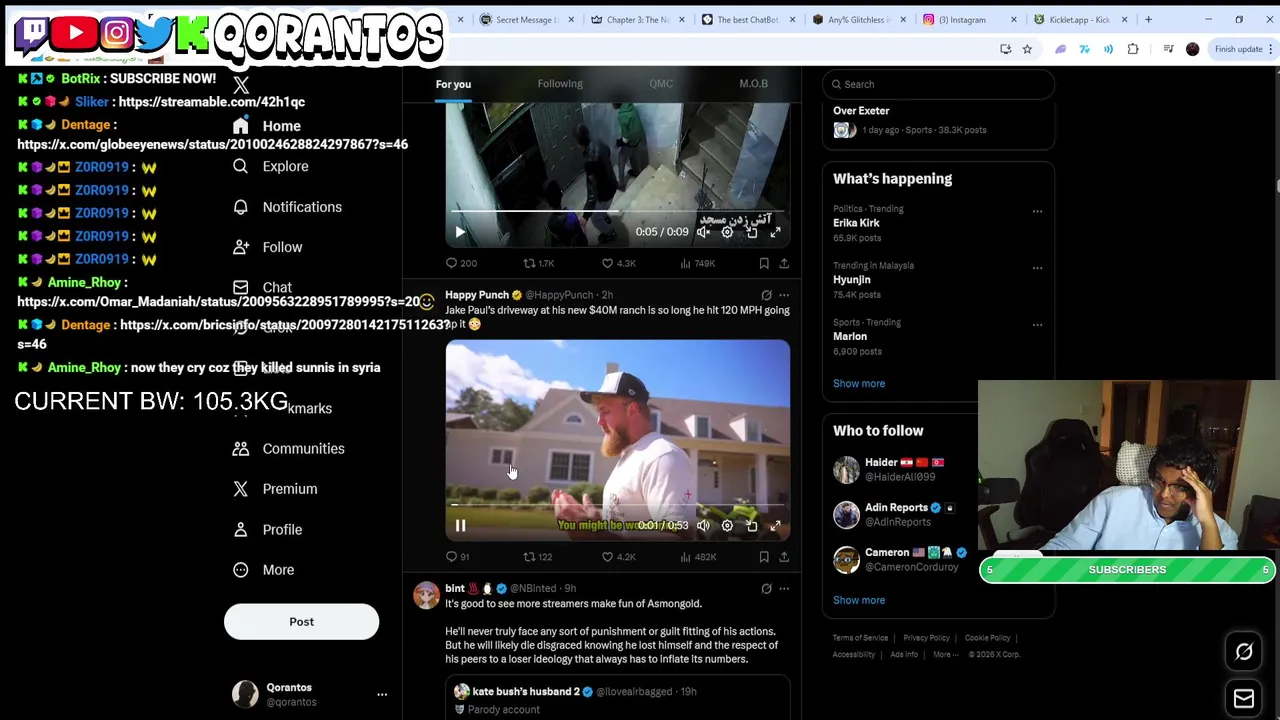Open the Follow people icon
This screenshot has height=720, width=1280.
tap(240, 247)
